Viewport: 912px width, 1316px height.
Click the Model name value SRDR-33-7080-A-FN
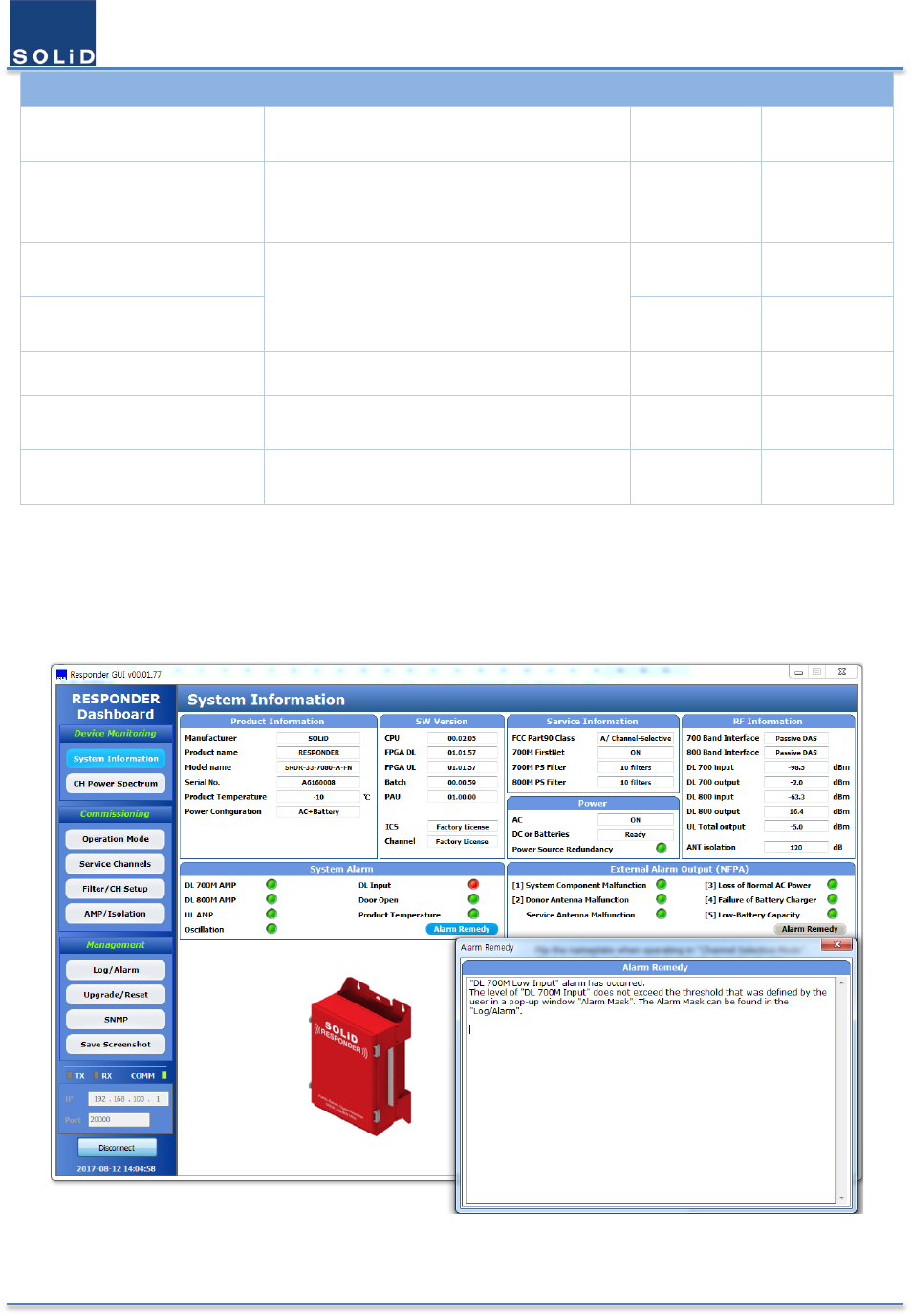pos(318,767)
